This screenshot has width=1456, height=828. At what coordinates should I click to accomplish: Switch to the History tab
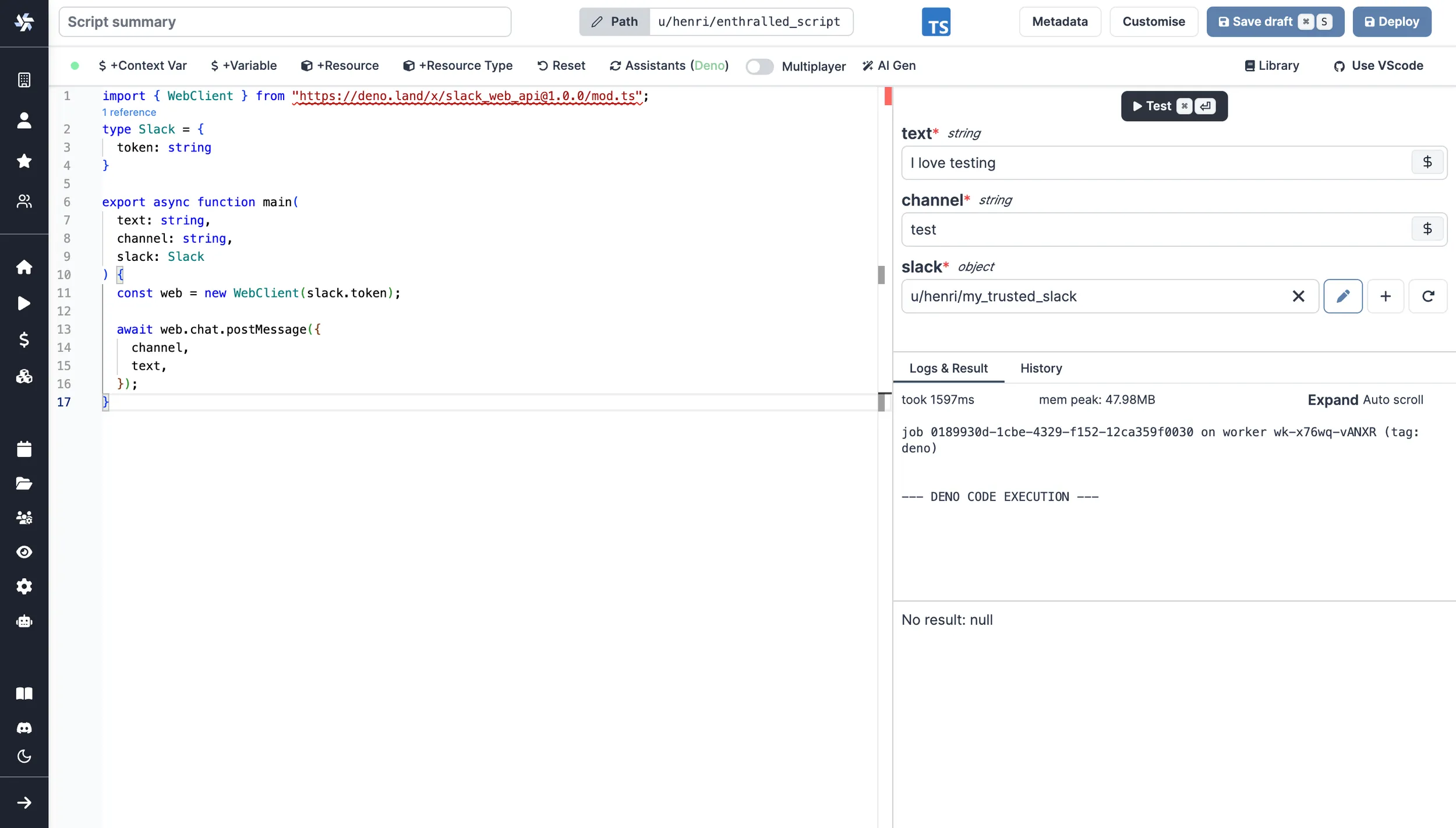point(1041,369)
